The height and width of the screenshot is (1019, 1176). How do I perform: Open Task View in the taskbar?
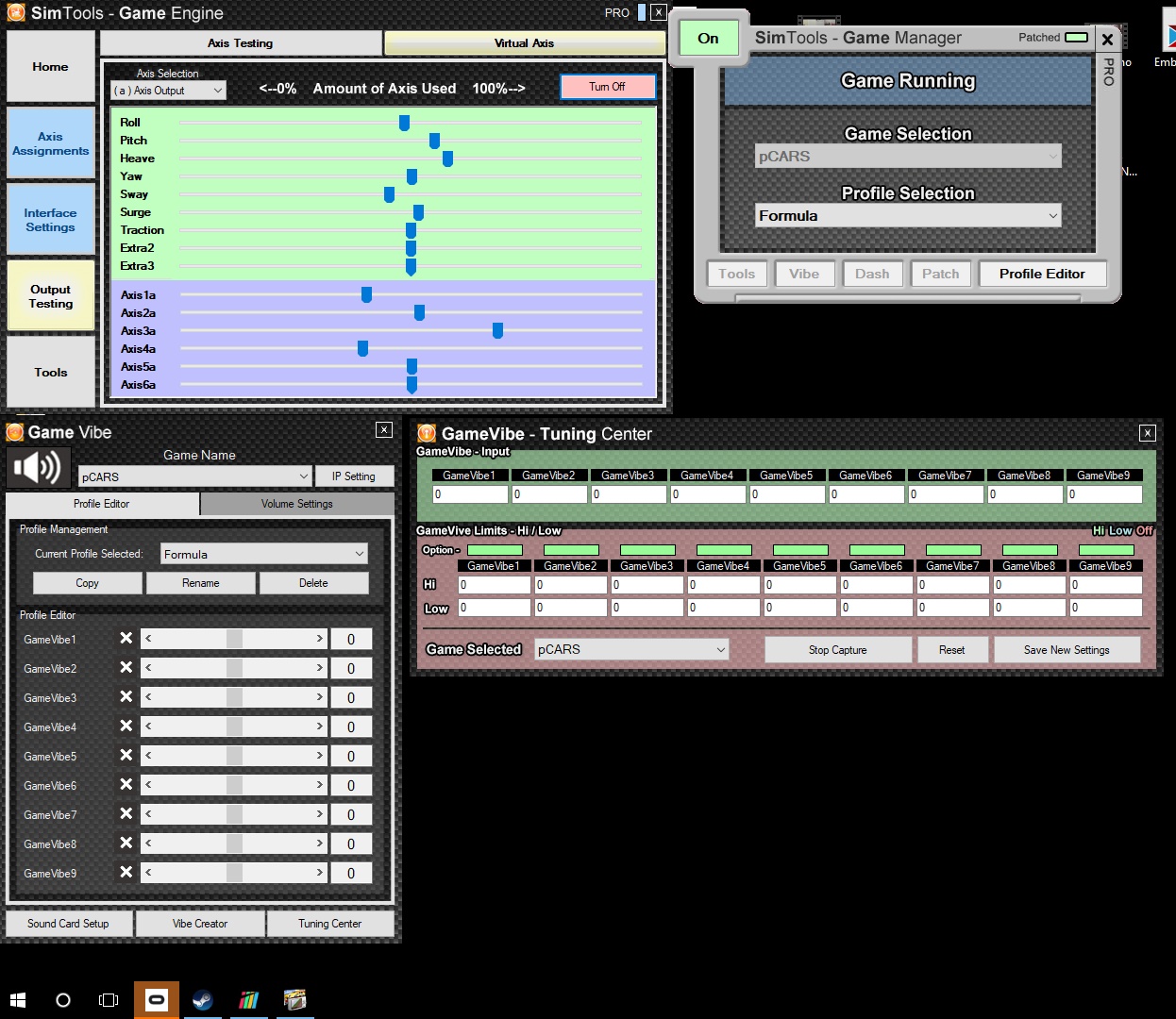pyautogui.click(x=109, y=1000)
